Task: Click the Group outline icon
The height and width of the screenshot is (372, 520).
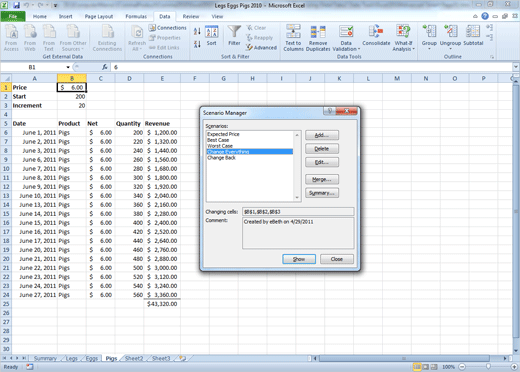Action: point(429,37)
